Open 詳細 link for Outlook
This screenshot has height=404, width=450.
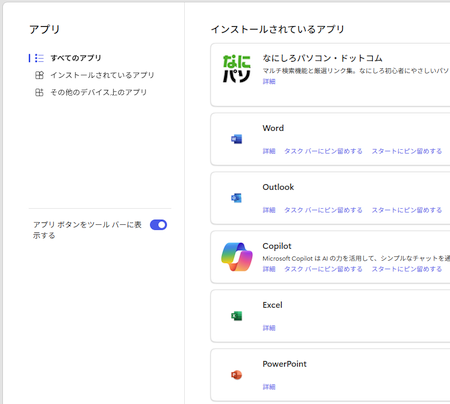point(269,210)
